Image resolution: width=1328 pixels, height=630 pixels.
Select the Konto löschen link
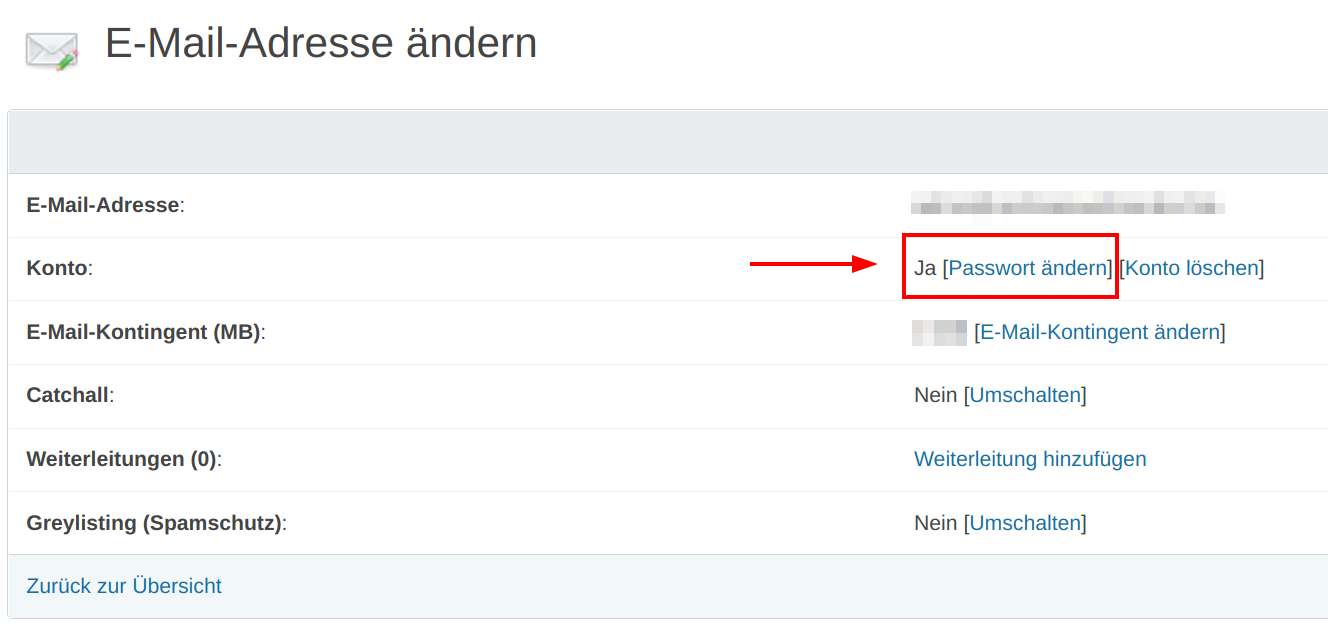[1192, 268]
